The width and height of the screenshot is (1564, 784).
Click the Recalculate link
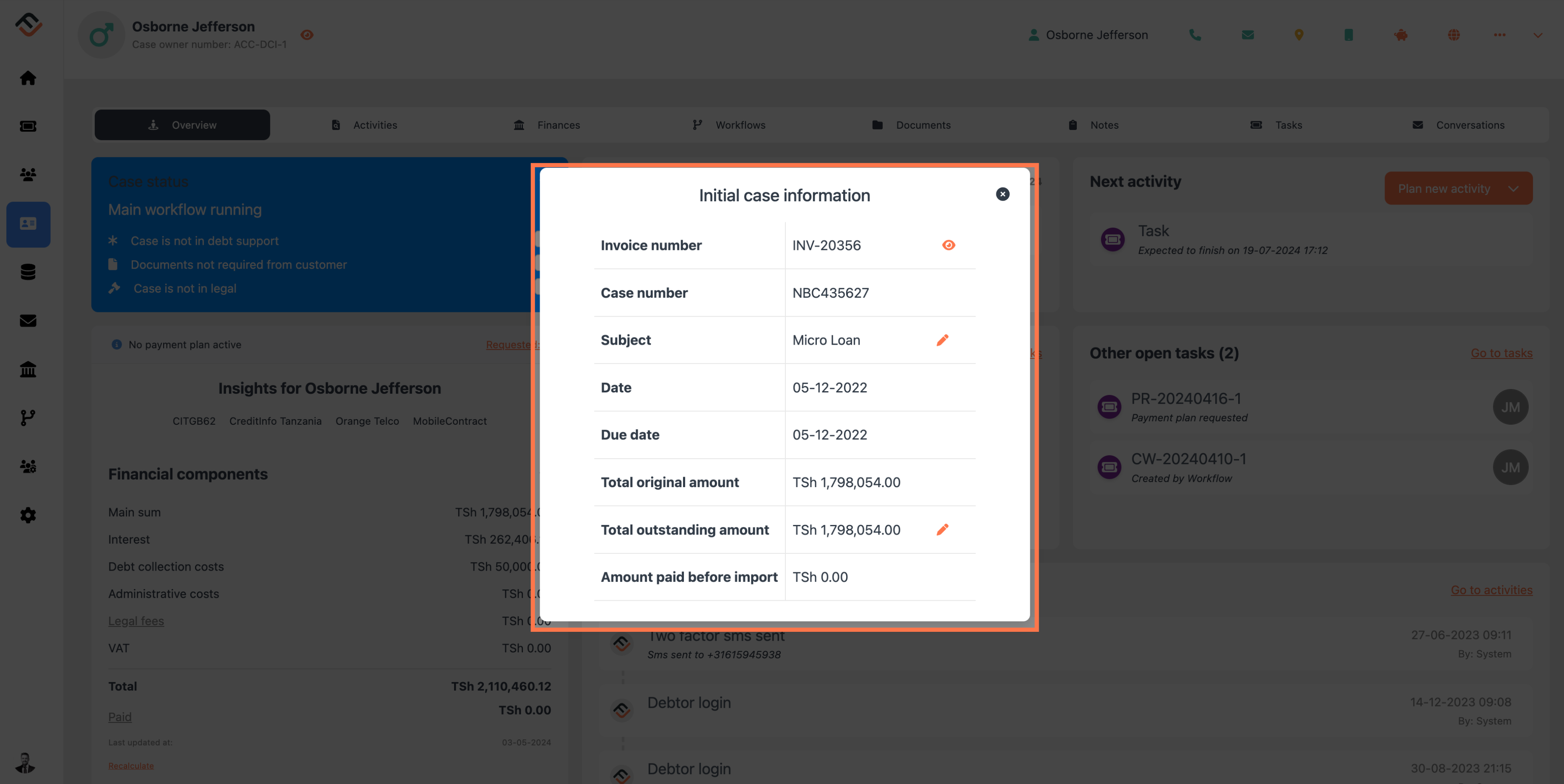(130, 766)
